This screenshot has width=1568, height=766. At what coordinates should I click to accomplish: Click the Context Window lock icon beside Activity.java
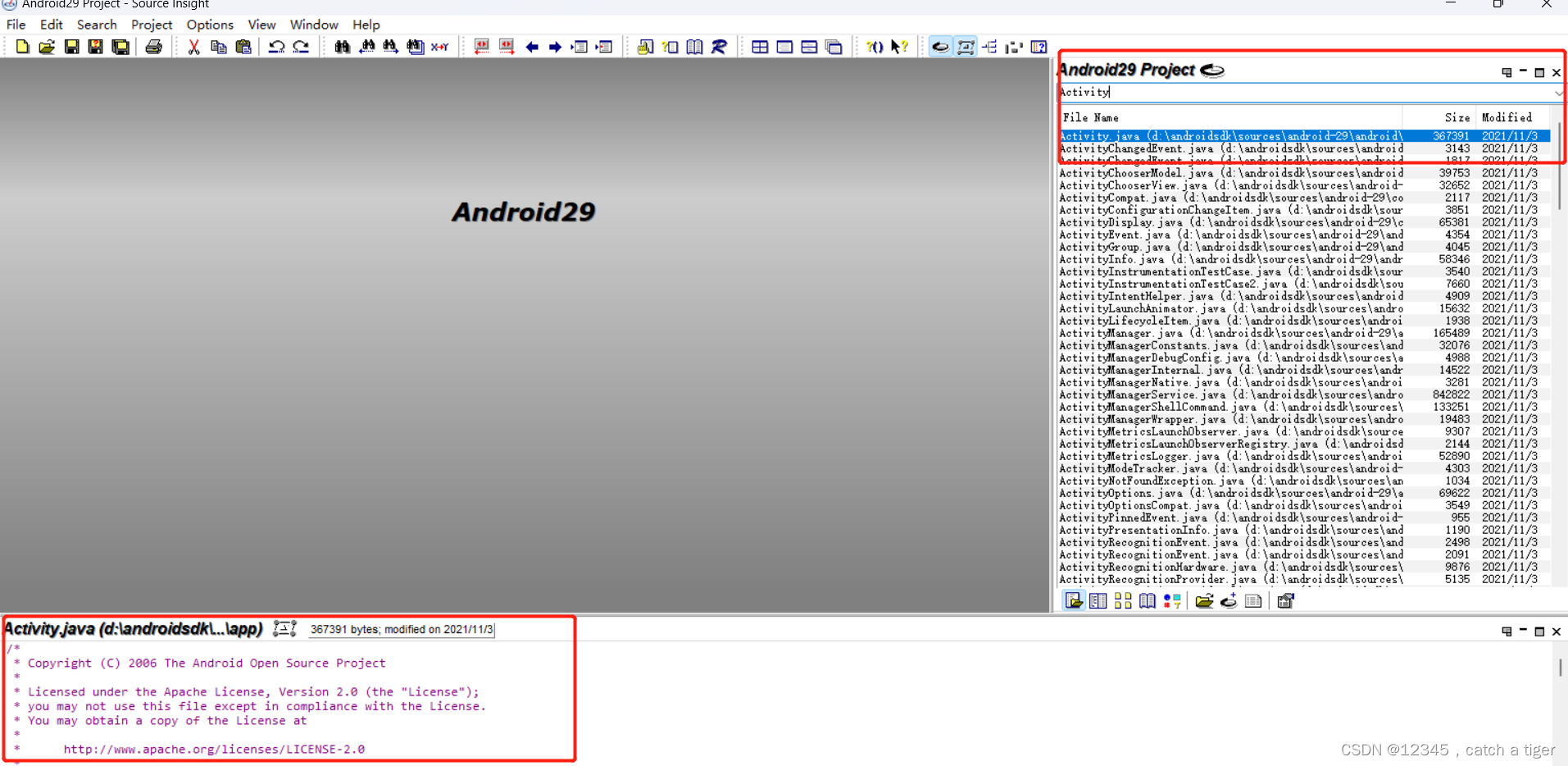pyautogui.click(x=284, y=629)
